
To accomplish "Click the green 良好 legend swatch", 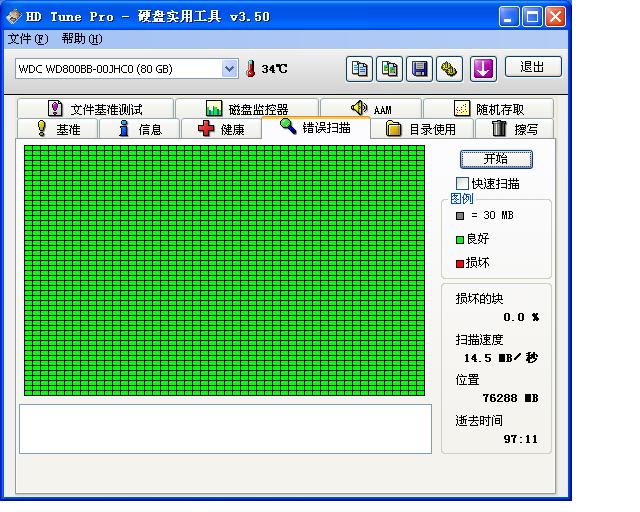I will [460, 240].
